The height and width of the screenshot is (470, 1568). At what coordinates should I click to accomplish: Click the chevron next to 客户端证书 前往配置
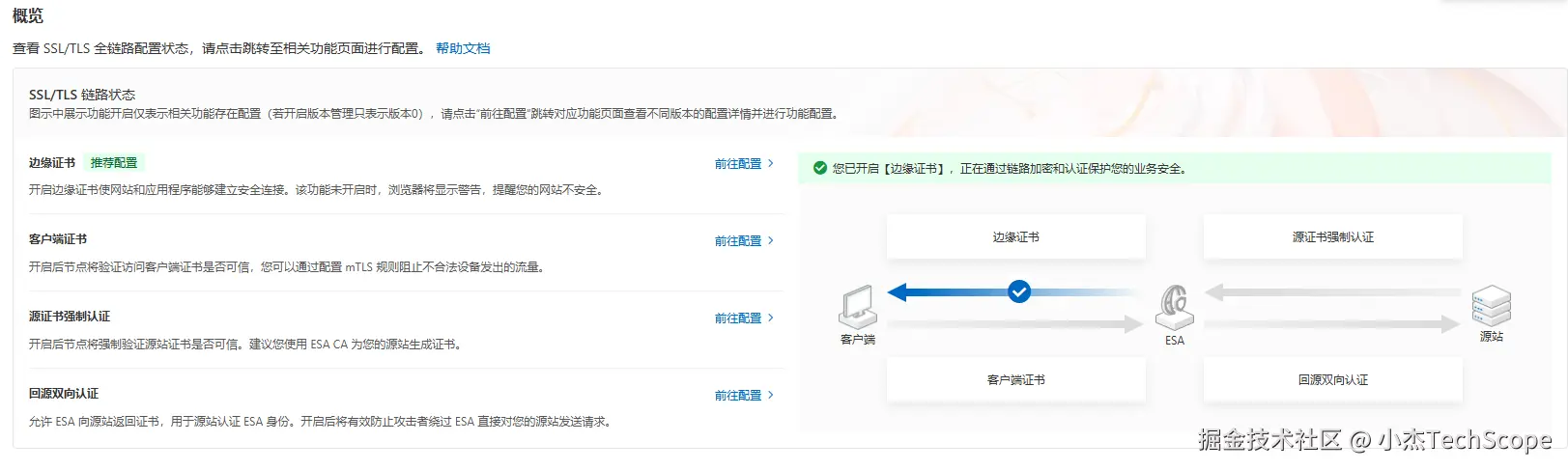[771, 241]
